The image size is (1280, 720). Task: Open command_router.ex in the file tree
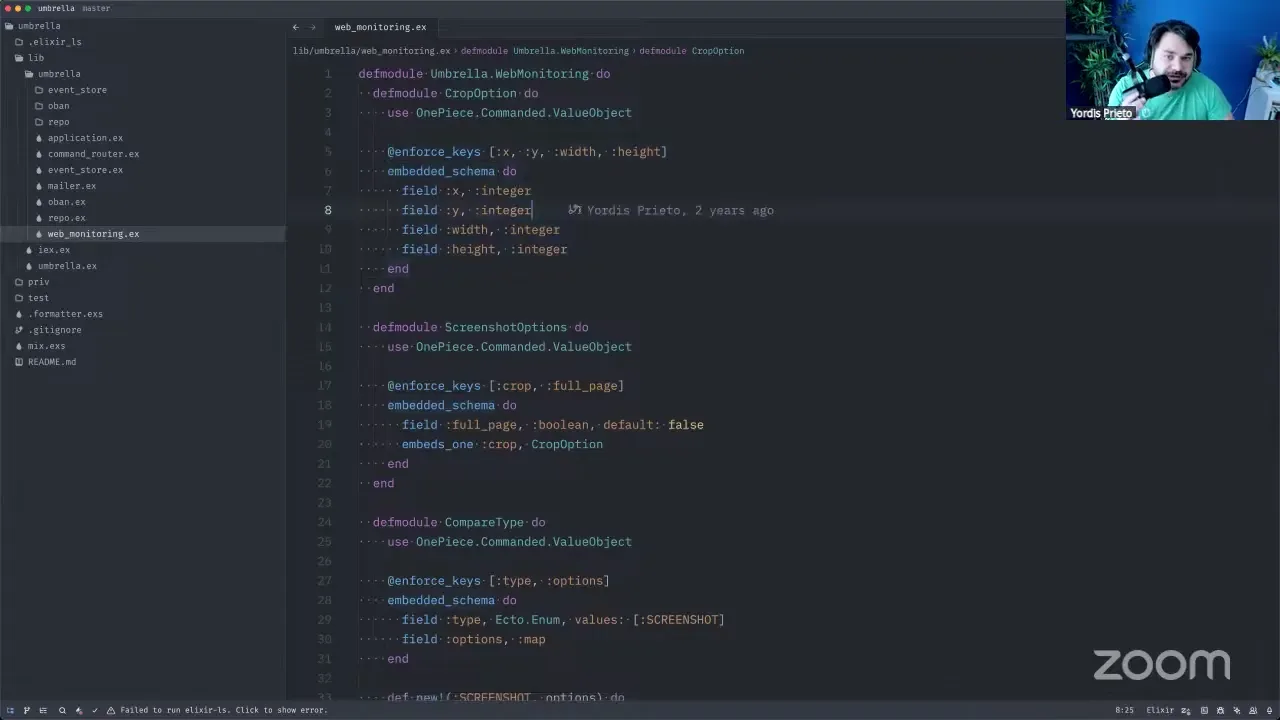point(93,154)
